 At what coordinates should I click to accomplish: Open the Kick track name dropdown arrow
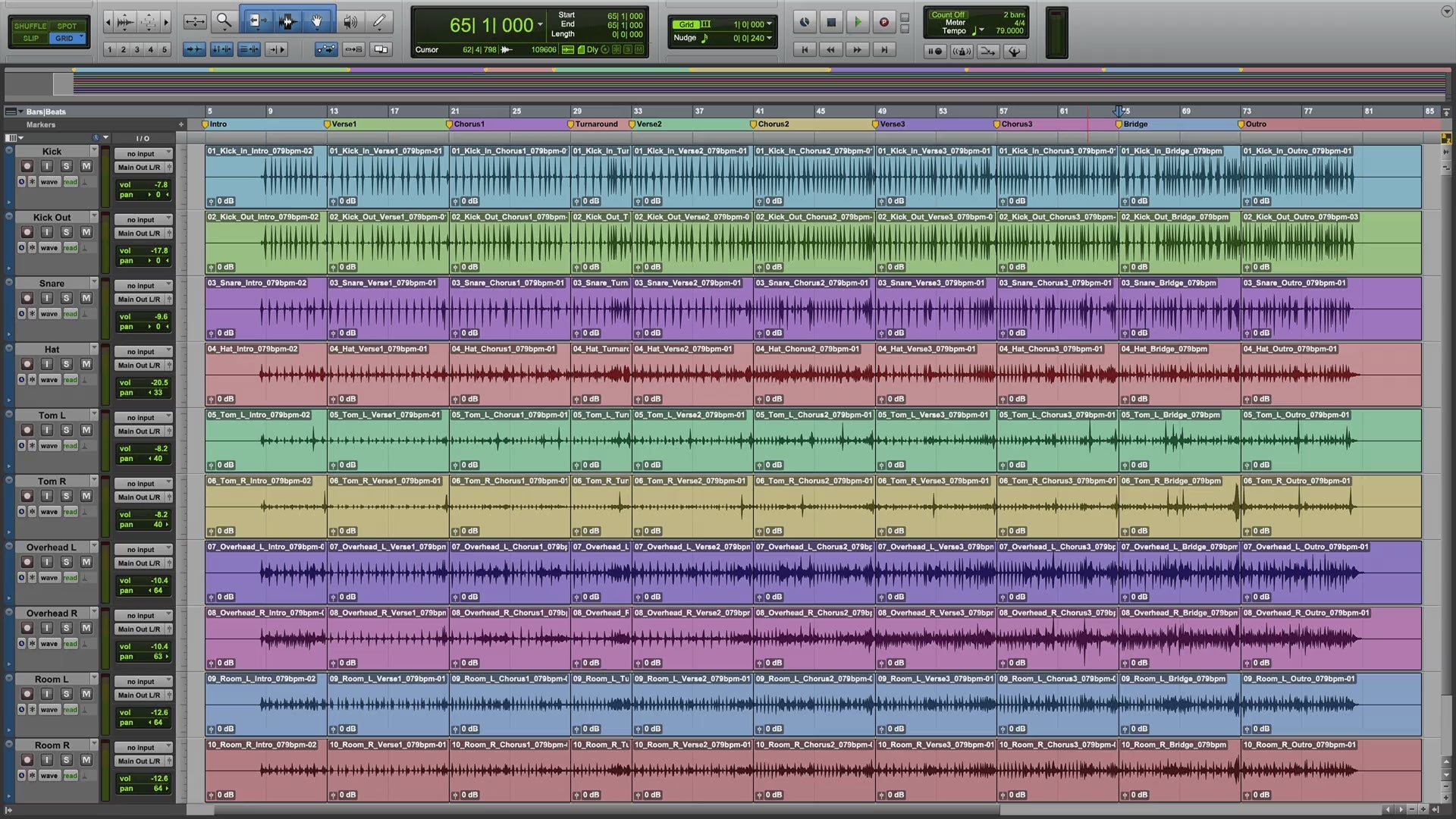(94, 150)
